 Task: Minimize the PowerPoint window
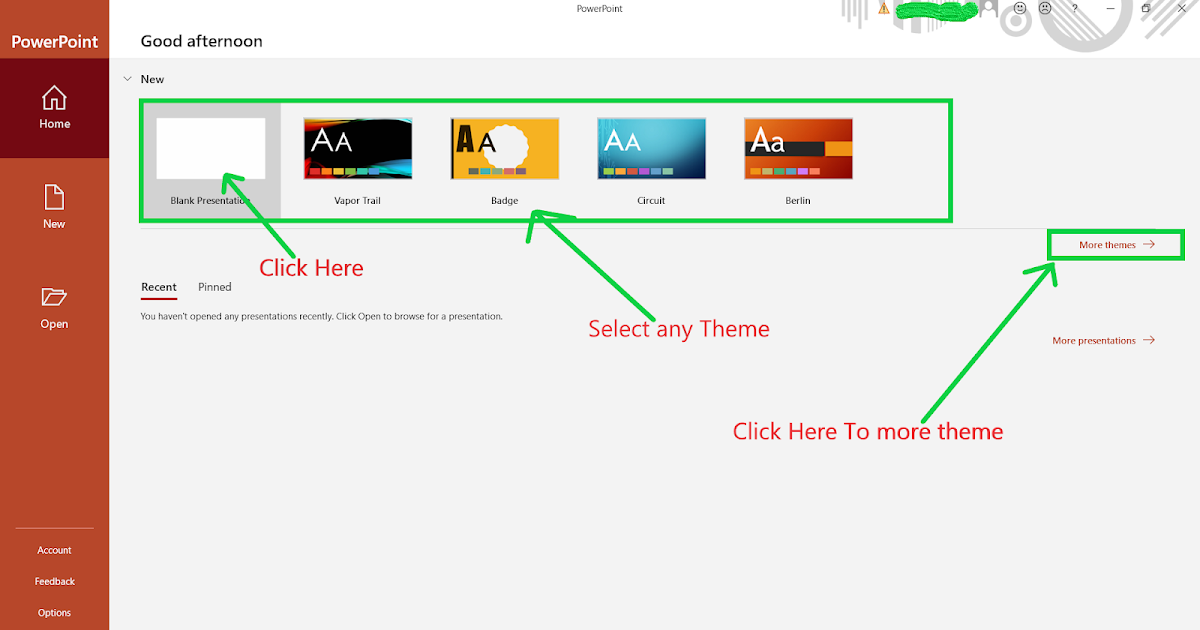[1112, 8]
